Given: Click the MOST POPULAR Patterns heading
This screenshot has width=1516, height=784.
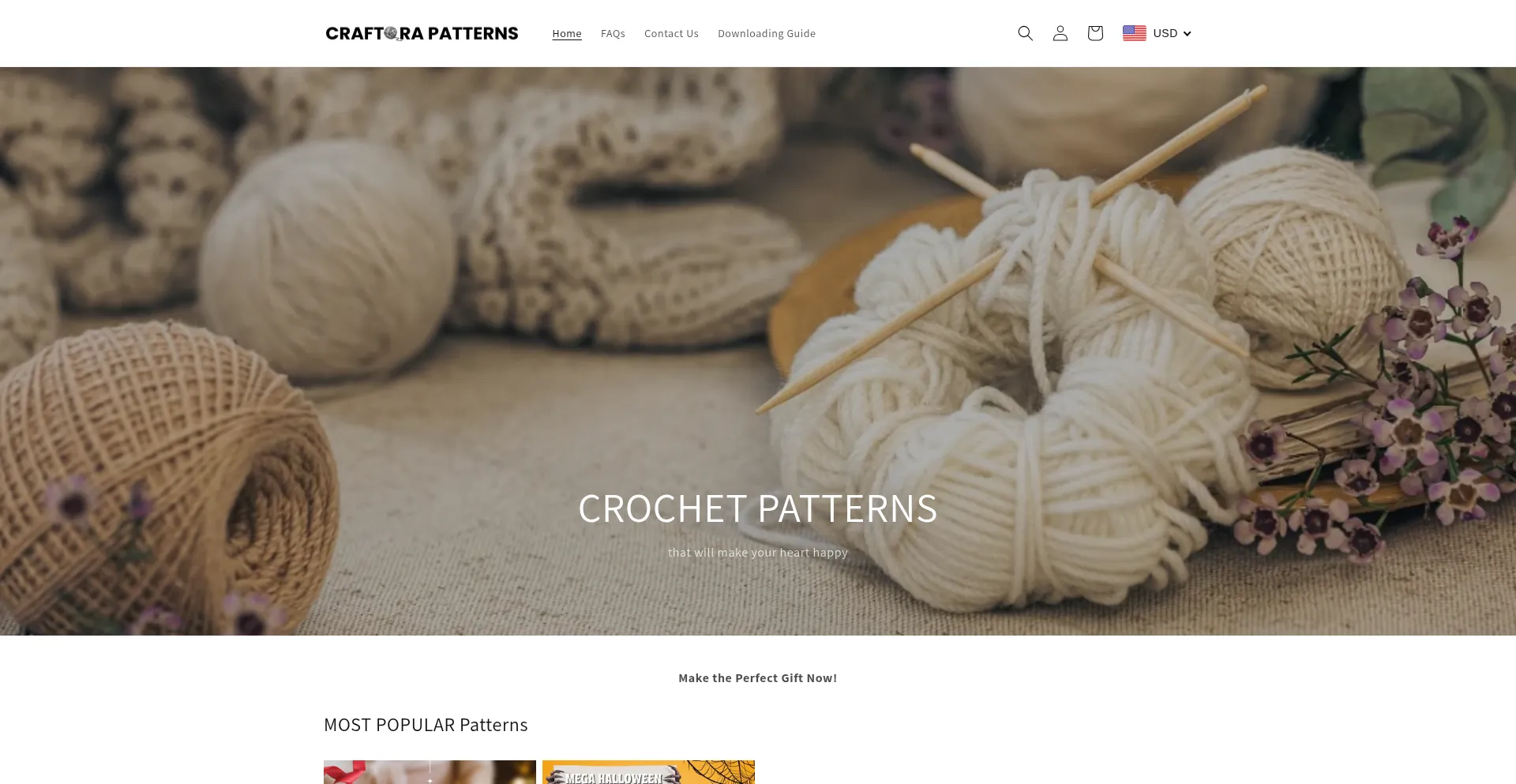Looking at the screenshot, I should click(426, 725).
